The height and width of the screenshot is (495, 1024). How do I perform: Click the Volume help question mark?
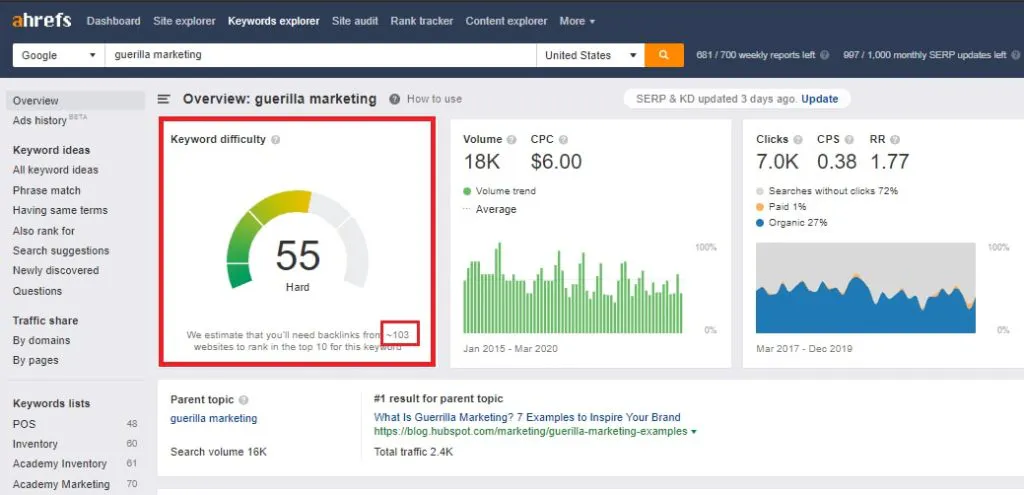pos(511,140)
